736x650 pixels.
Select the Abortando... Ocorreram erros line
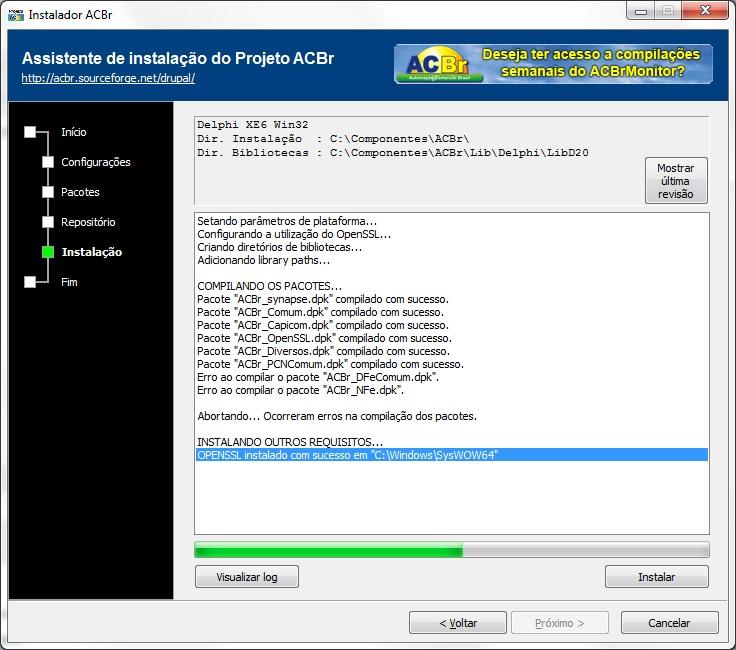[x=337, y=416]
